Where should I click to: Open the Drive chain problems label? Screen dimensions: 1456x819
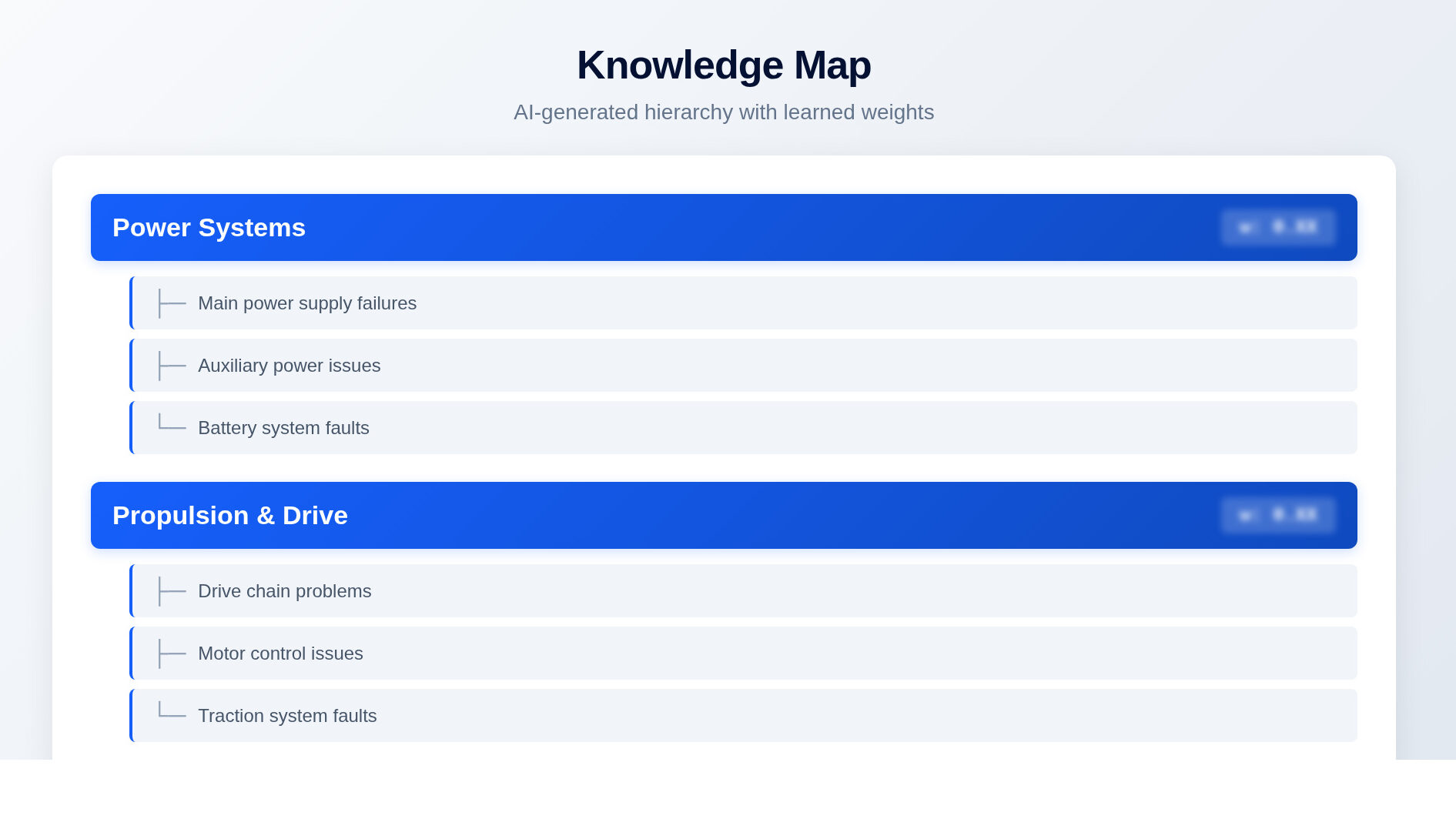click(x=284, y=591)
